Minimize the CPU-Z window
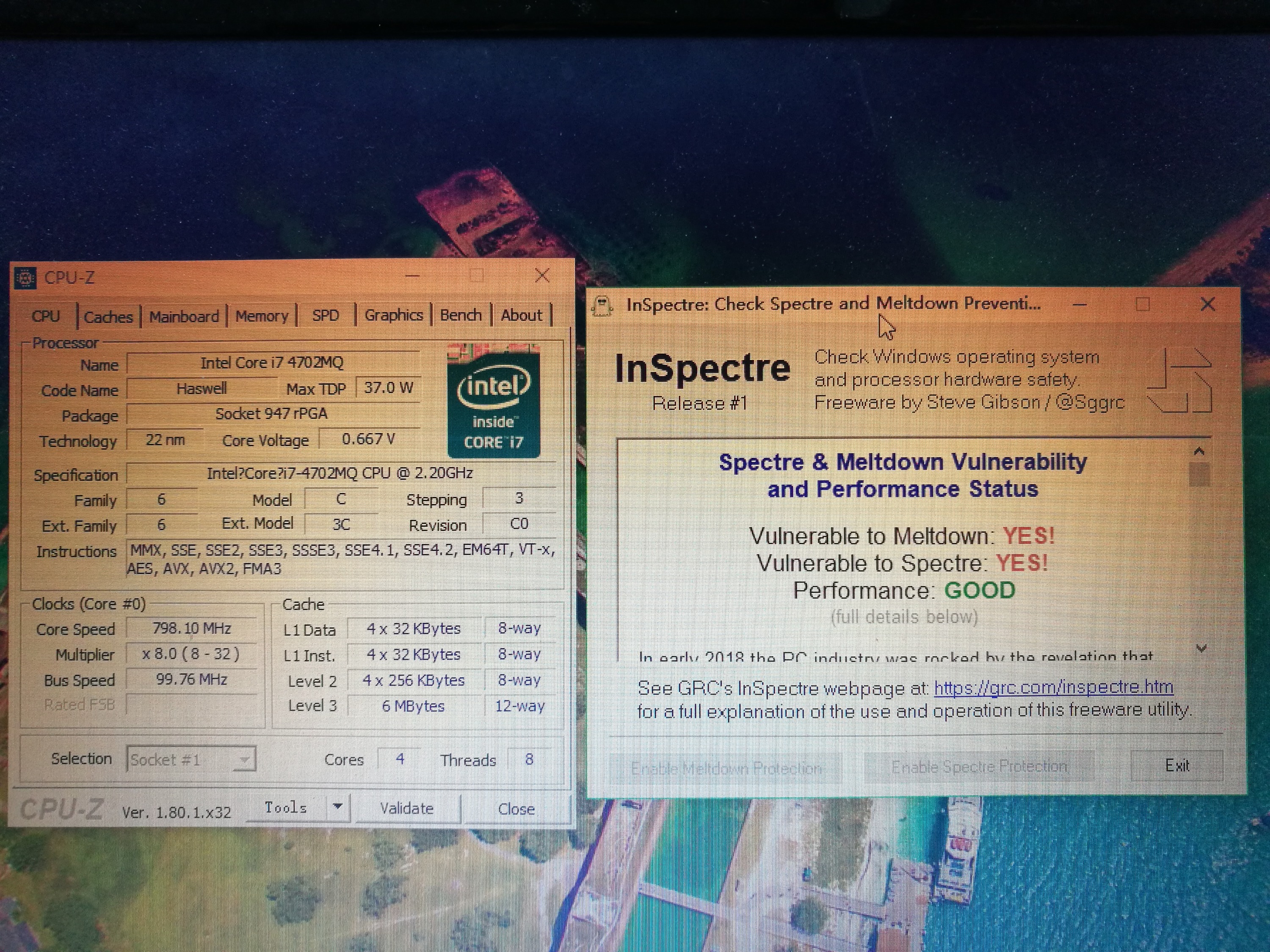 pos(411,276)
